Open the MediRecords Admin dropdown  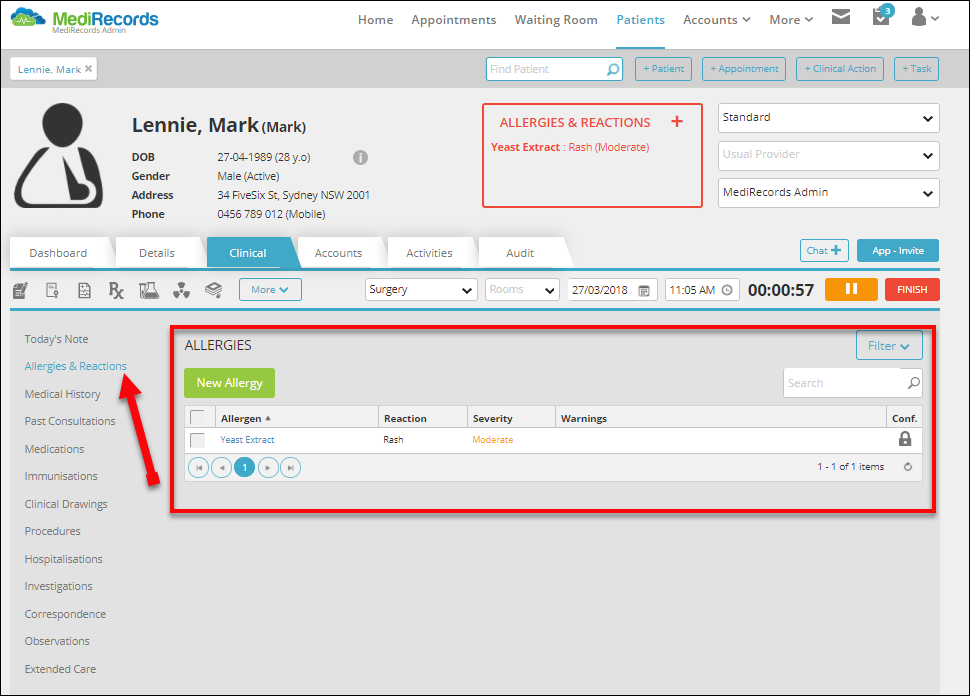[828, 193]
